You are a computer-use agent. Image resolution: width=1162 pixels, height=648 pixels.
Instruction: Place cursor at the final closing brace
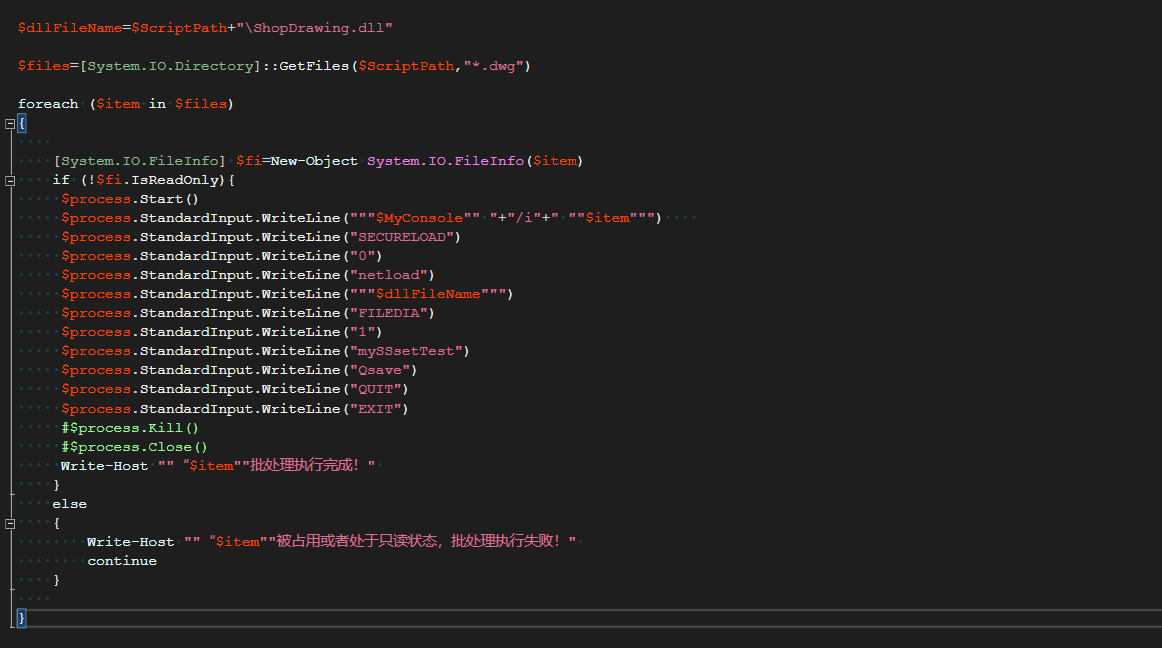tap(21, 618)
